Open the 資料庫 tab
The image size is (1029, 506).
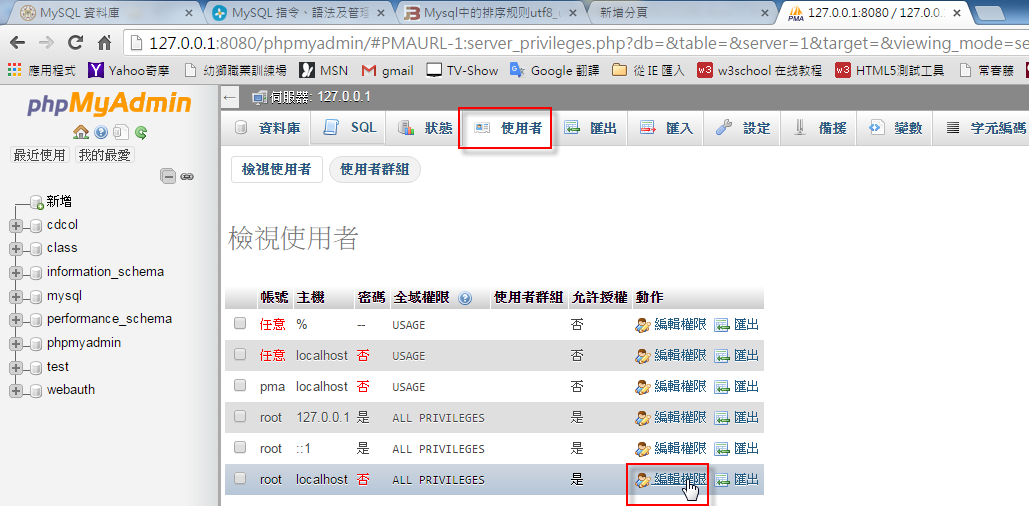tap(267, 128)
